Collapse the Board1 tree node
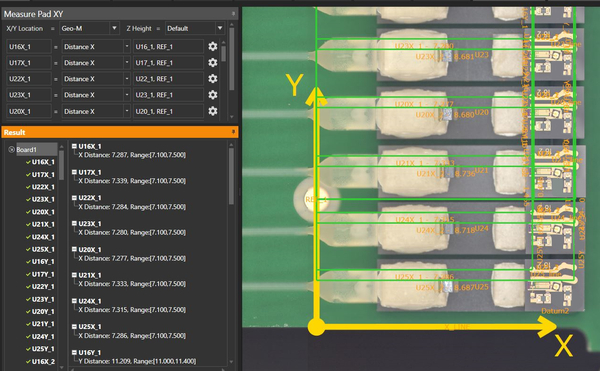Screen dimensions: 600x371 tap(11, 150)
